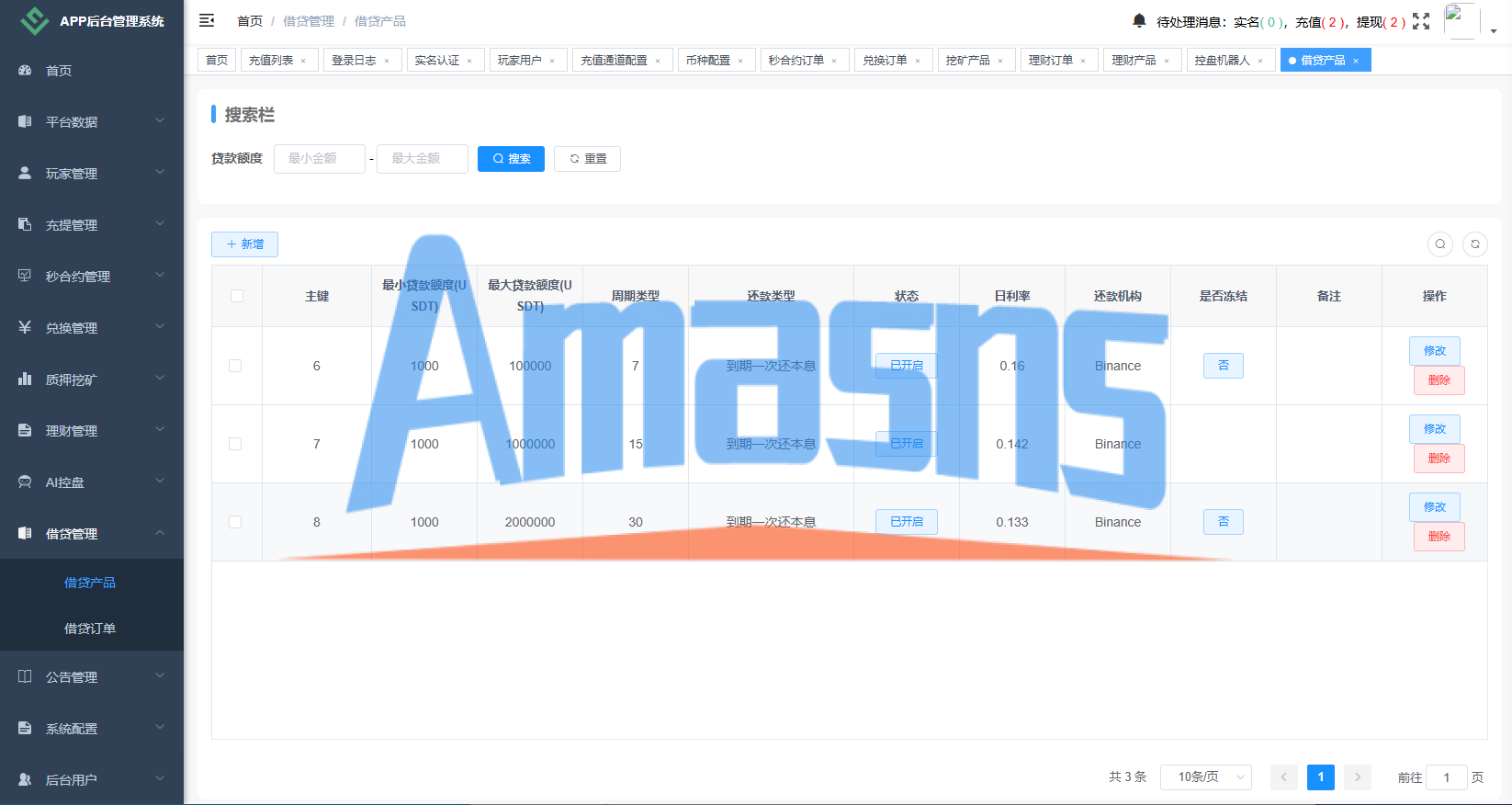This screenshot has height=805, width=1512.
Task: Open the 10条/页 page size dropdown
Action: [x=1206, y=777]
